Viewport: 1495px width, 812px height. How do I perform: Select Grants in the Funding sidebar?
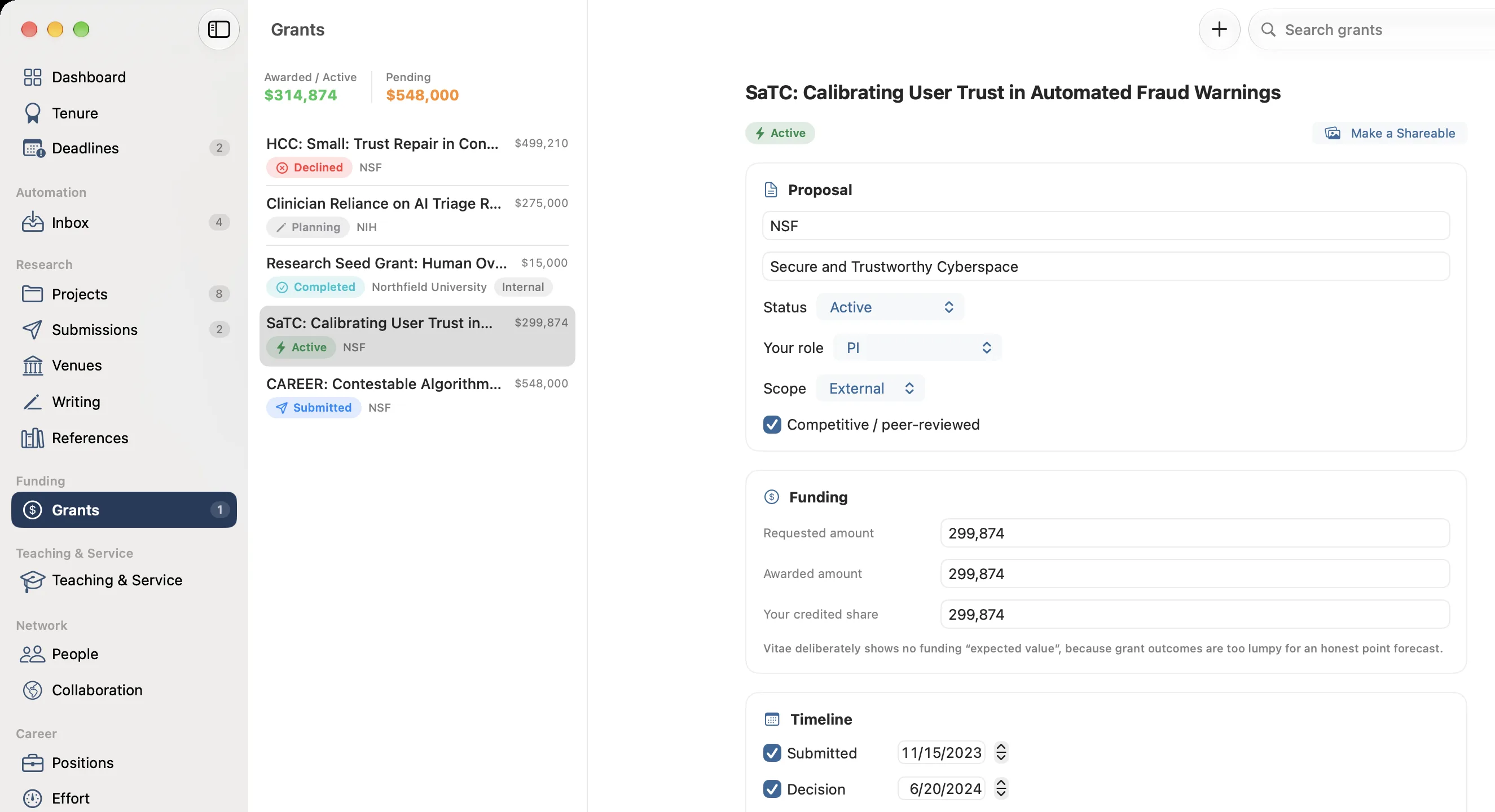click(124, 510)
